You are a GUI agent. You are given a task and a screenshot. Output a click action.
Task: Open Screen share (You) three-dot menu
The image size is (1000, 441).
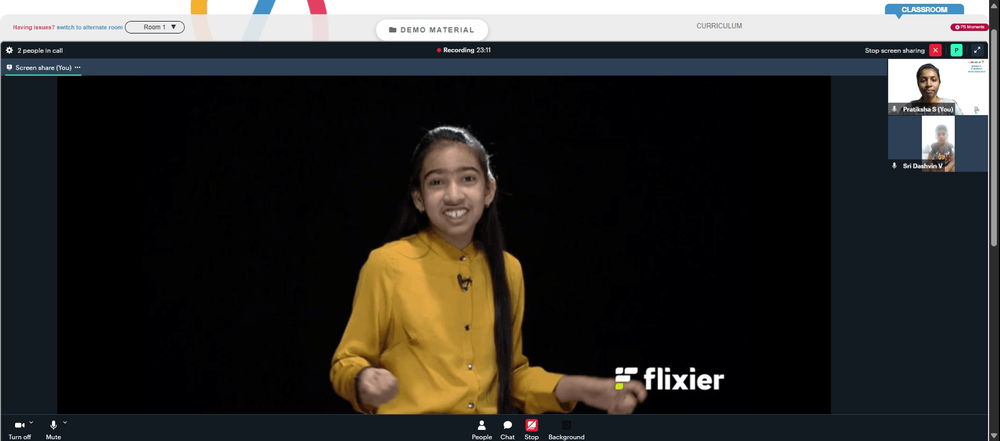[78, 67]
